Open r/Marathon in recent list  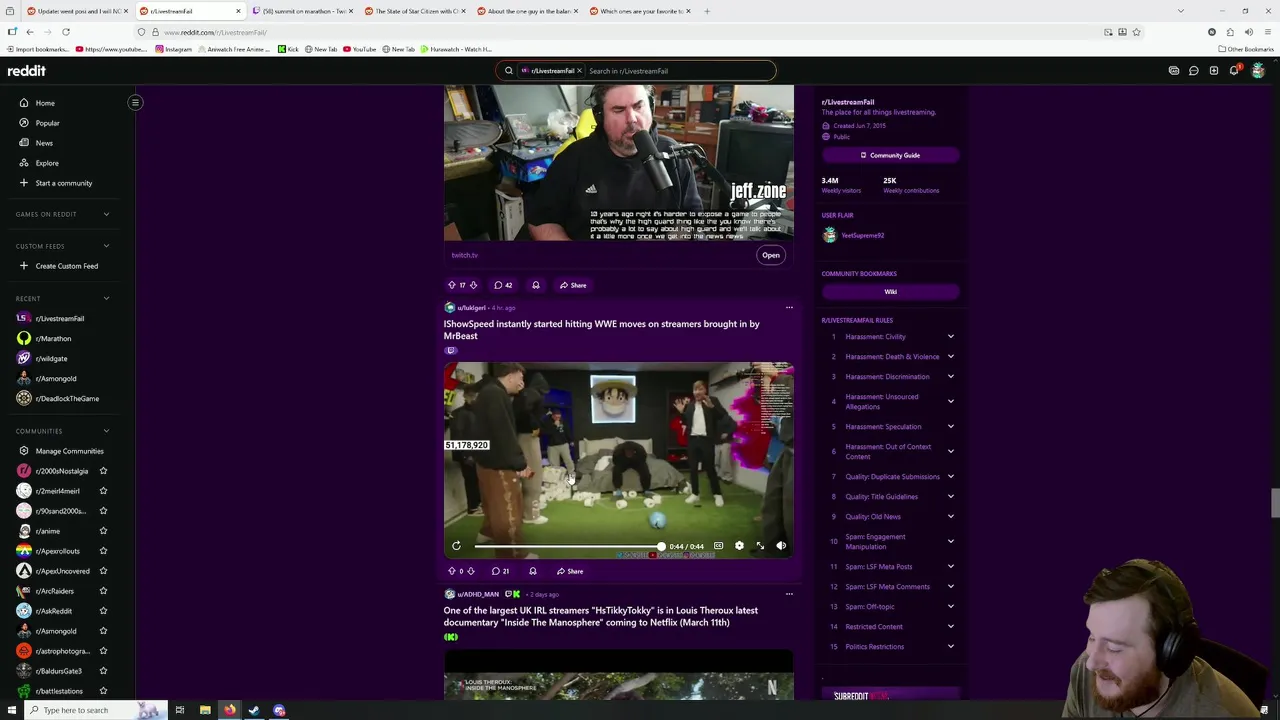pyautogui.click(x=53, y=338)
